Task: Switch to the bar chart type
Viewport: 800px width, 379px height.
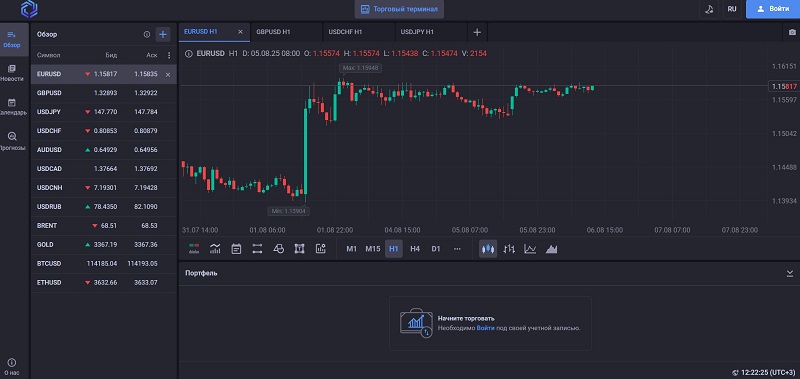Action: (x=509, y=249)
